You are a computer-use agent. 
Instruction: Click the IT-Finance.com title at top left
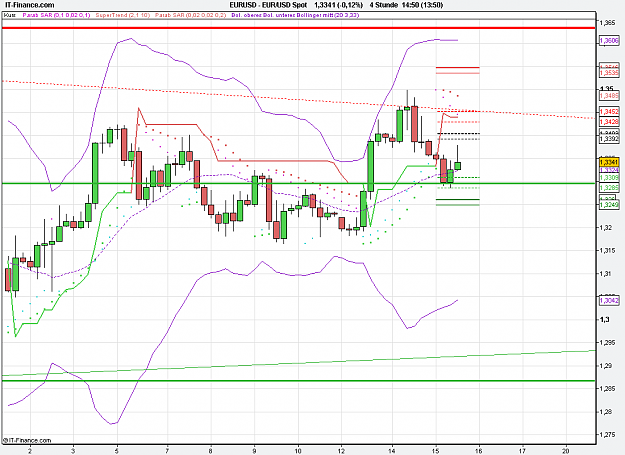click(x=29, y=5)
